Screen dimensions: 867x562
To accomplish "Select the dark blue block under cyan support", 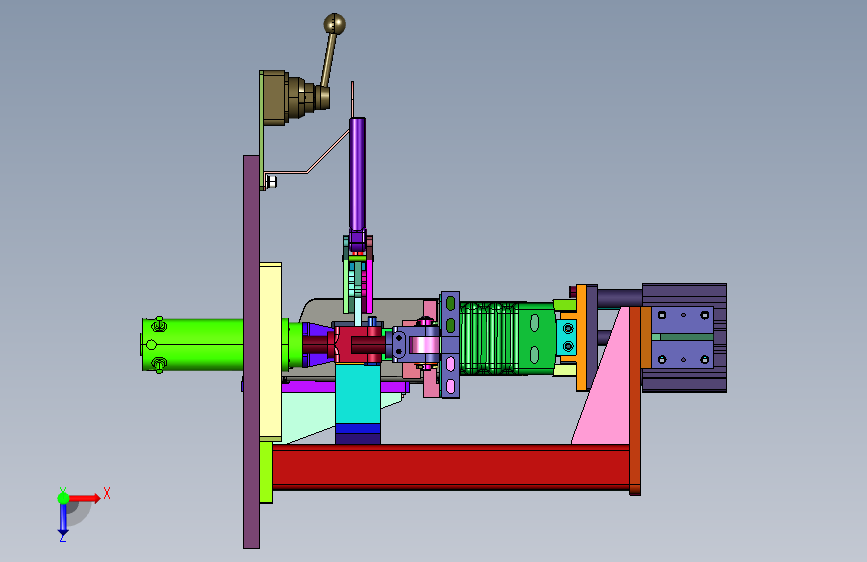I will tap(358, 434).
